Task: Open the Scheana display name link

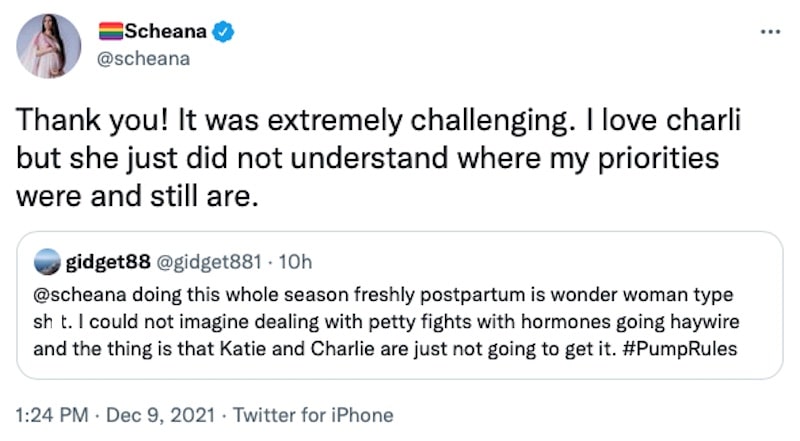Action: pyautogui.click(x=166, y=32)
